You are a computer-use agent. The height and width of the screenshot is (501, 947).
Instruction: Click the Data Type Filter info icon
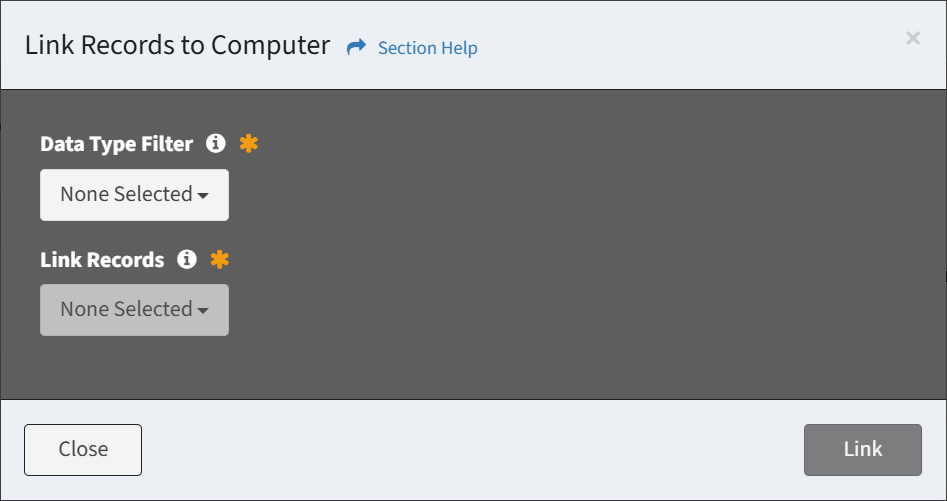(x=215, y=144)
